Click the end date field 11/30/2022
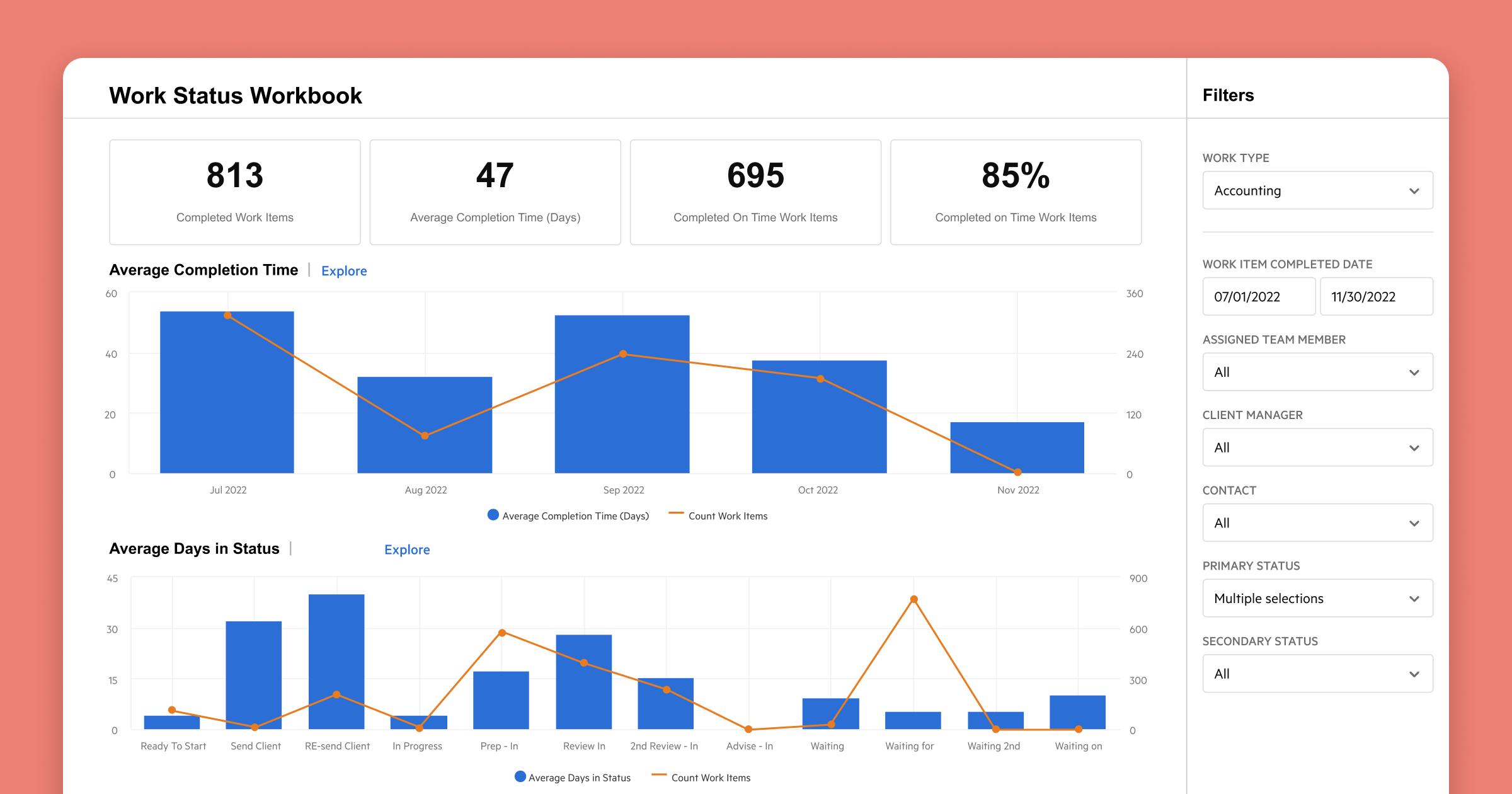This screenshot has width=1512, height=794. [1376, 297]
